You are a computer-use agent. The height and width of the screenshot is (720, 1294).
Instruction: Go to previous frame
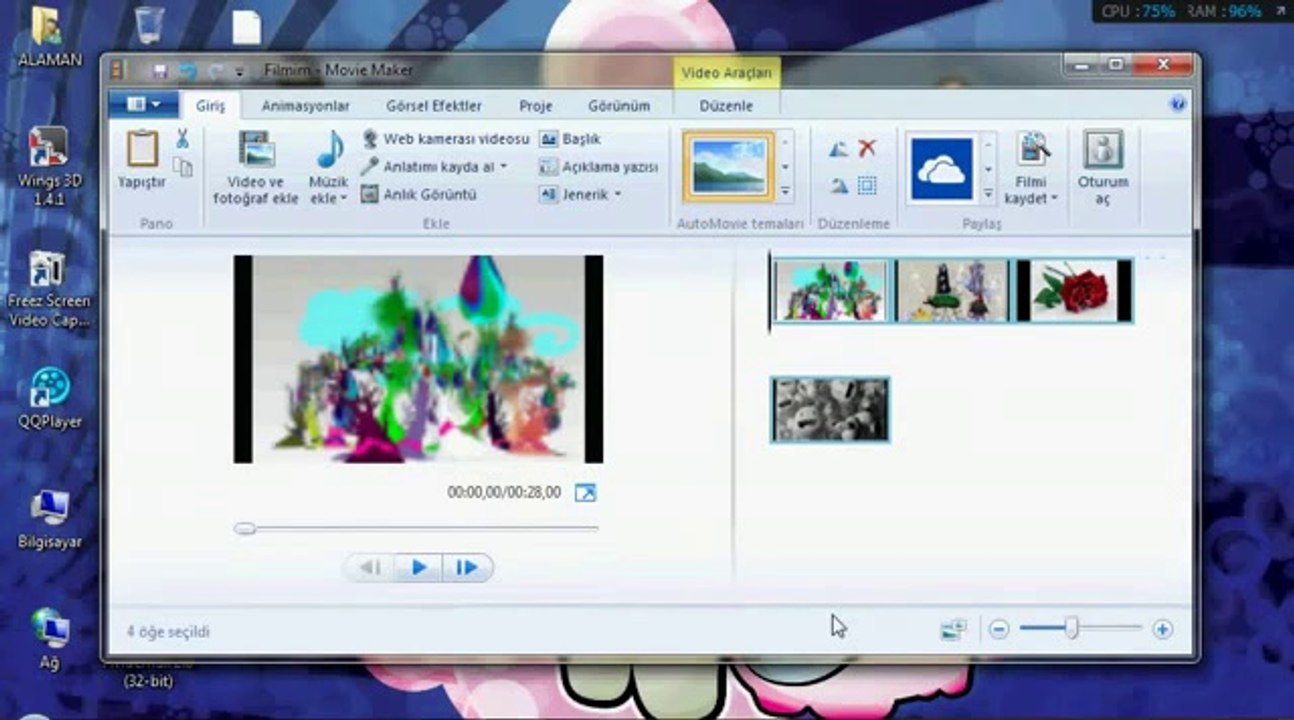pyautogui.click(x=370, y=568)
